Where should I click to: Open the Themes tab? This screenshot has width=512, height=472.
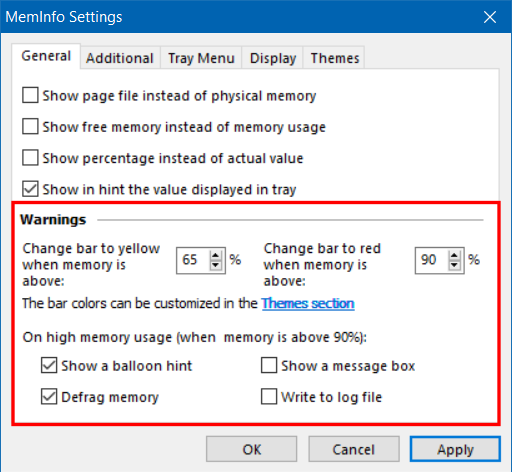click(335, 58)
